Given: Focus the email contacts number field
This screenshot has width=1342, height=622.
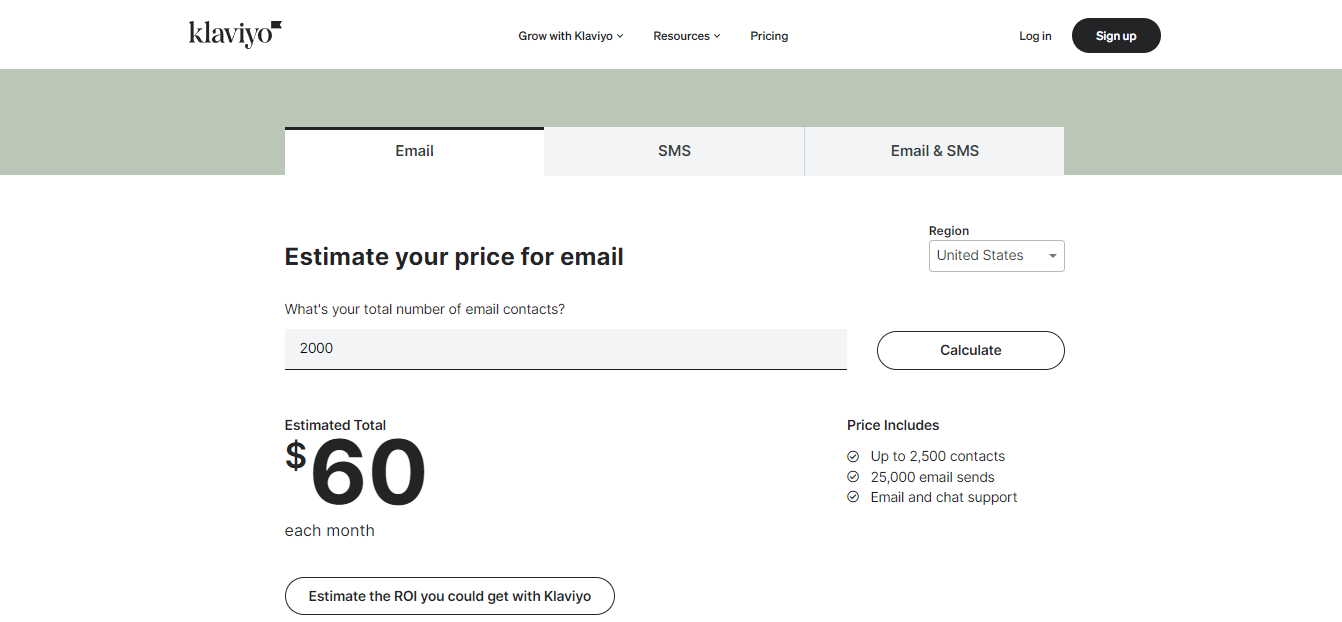Looking at the screenshot, I should click(565, 349).
